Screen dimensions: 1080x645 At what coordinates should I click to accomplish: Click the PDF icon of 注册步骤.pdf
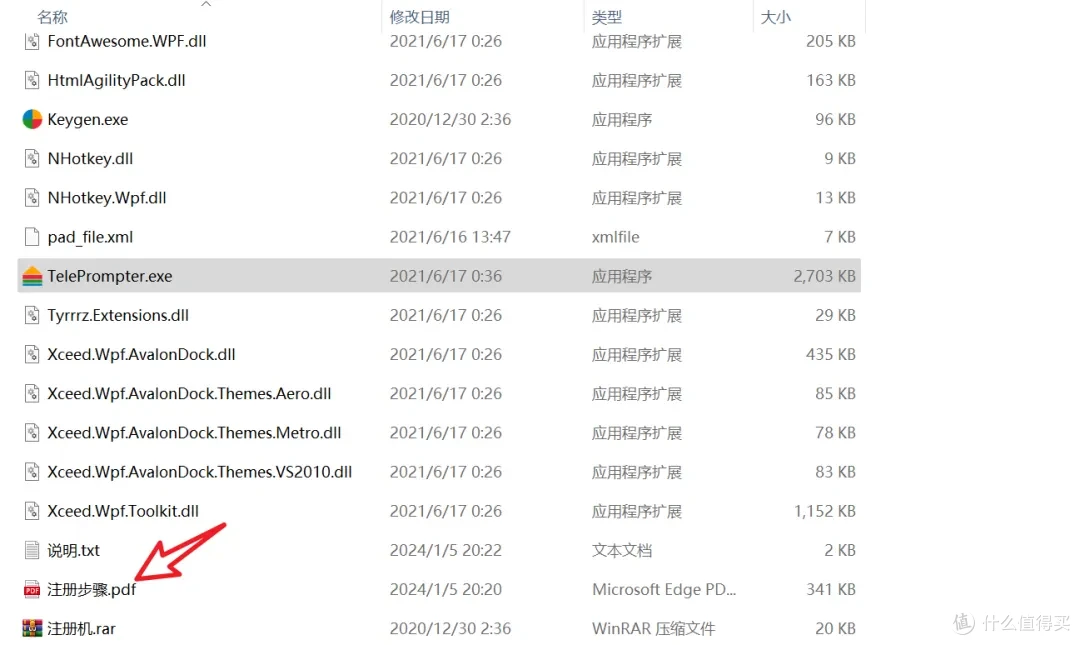coord(32,589)
